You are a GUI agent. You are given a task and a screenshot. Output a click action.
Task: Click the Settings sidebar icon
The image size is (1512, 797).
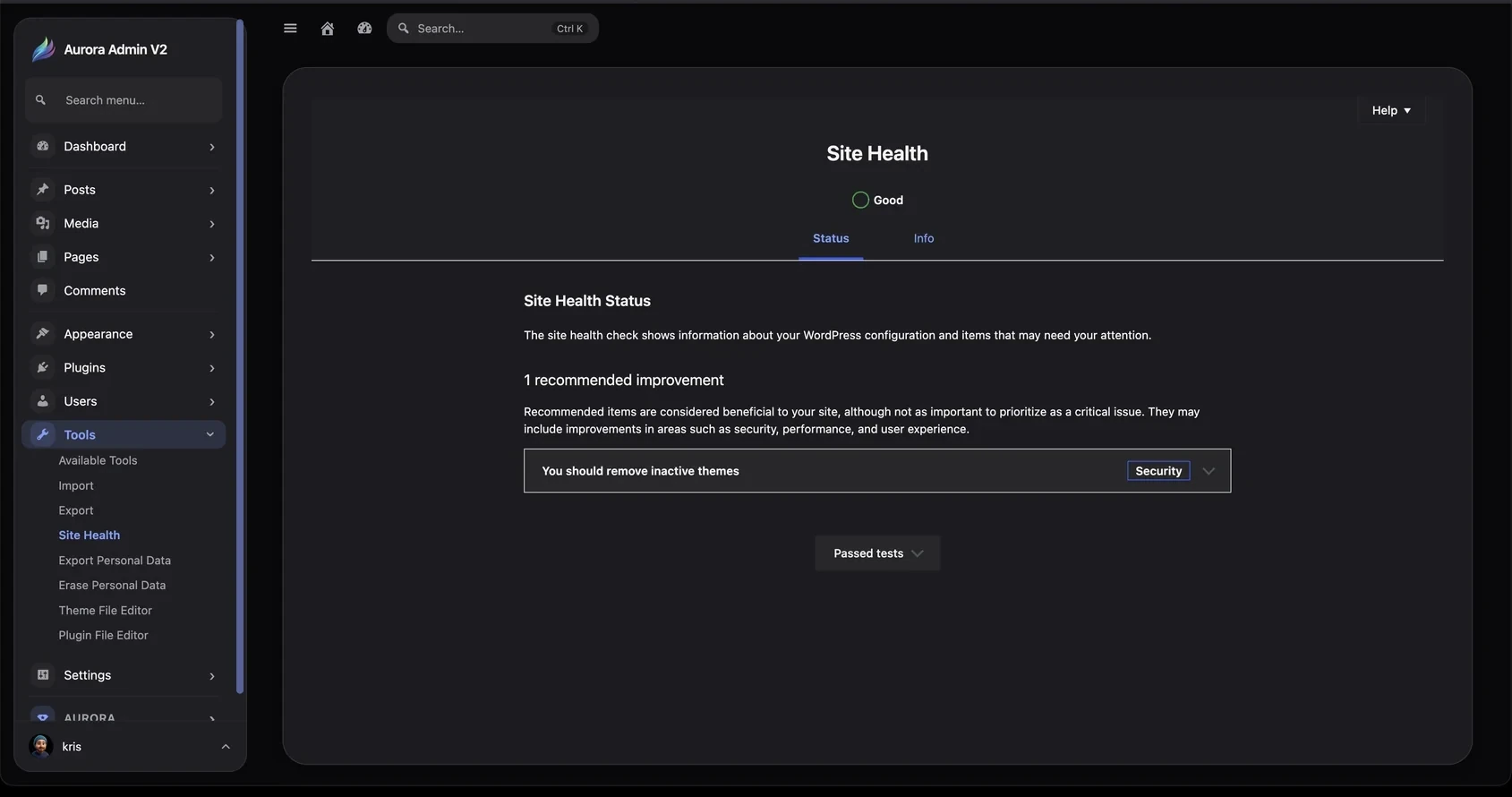[42, 675]
